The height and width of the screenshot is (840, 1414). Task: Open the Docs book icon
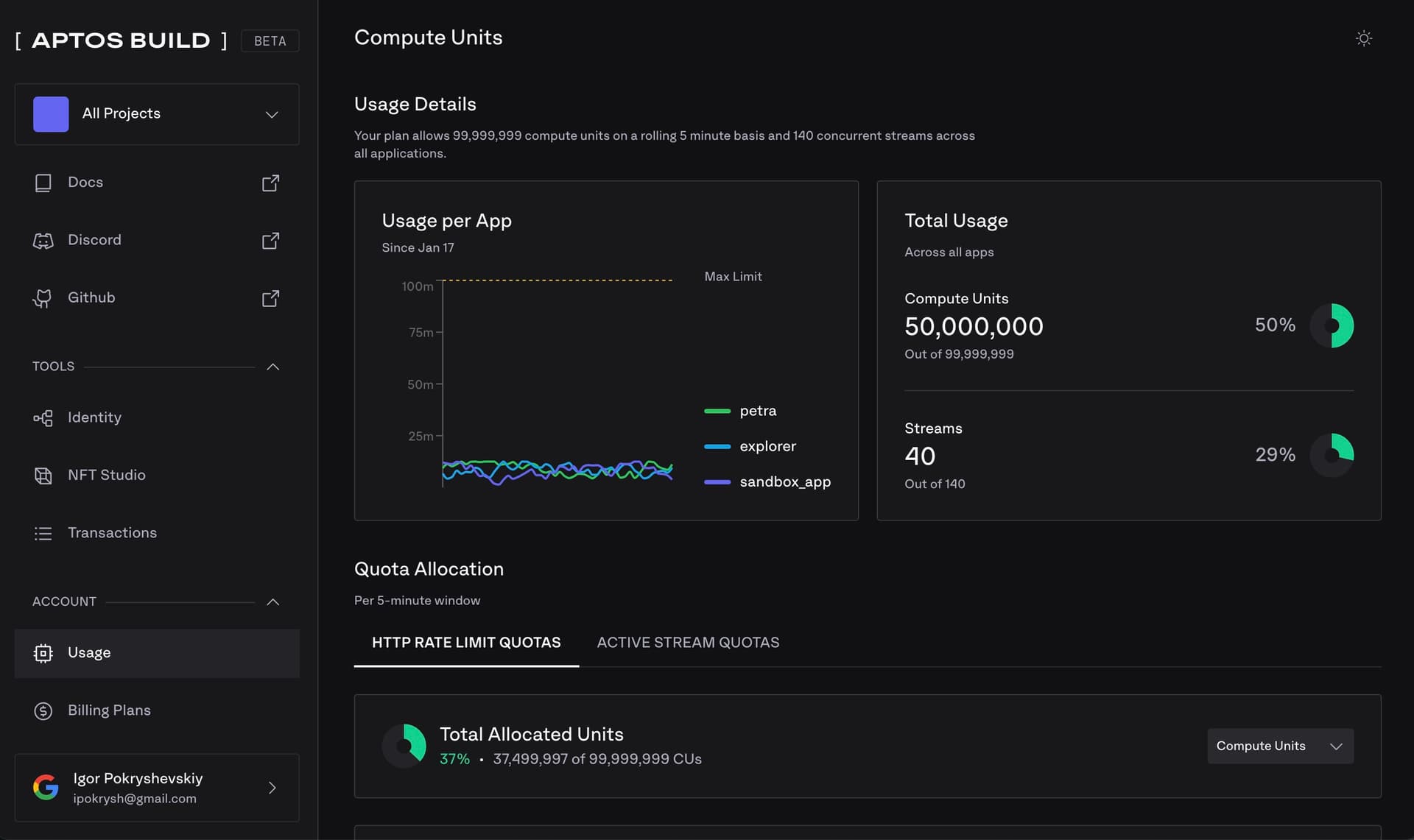[x=43, y=183]
